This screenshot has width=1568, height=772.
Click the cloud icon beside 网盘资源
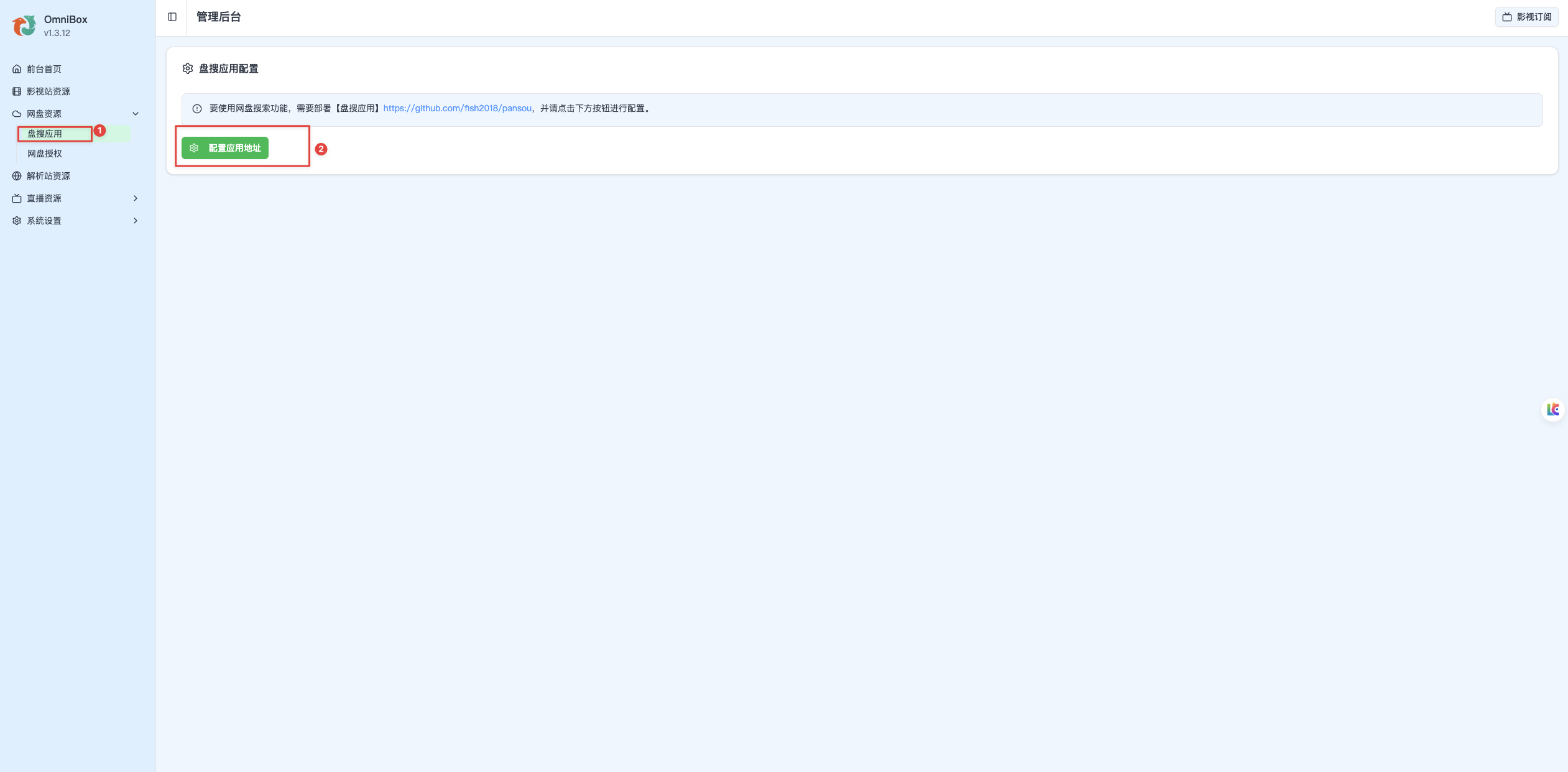pos(17,114)
